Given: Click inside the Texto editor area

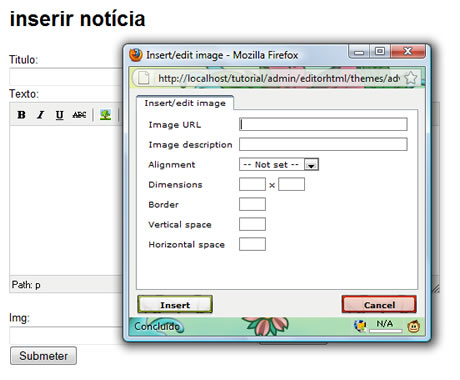Looking at the screenshot, I should pyautogui.click(x=66, y=200).
